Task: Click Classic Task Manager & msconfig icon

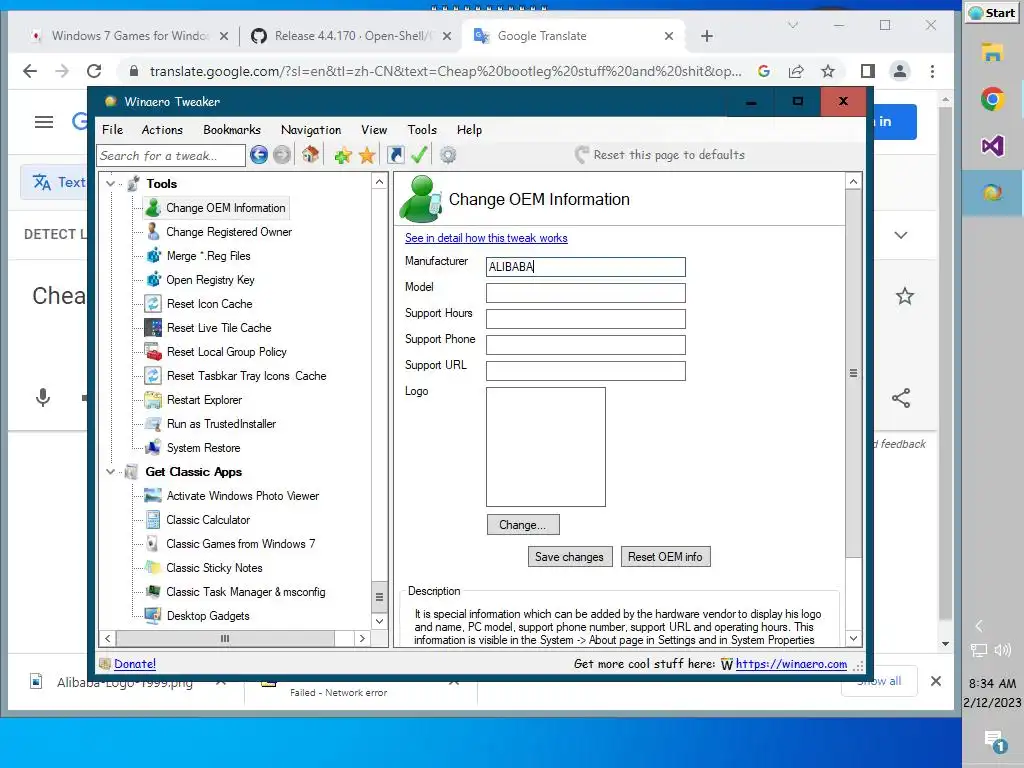Action: 153,591
